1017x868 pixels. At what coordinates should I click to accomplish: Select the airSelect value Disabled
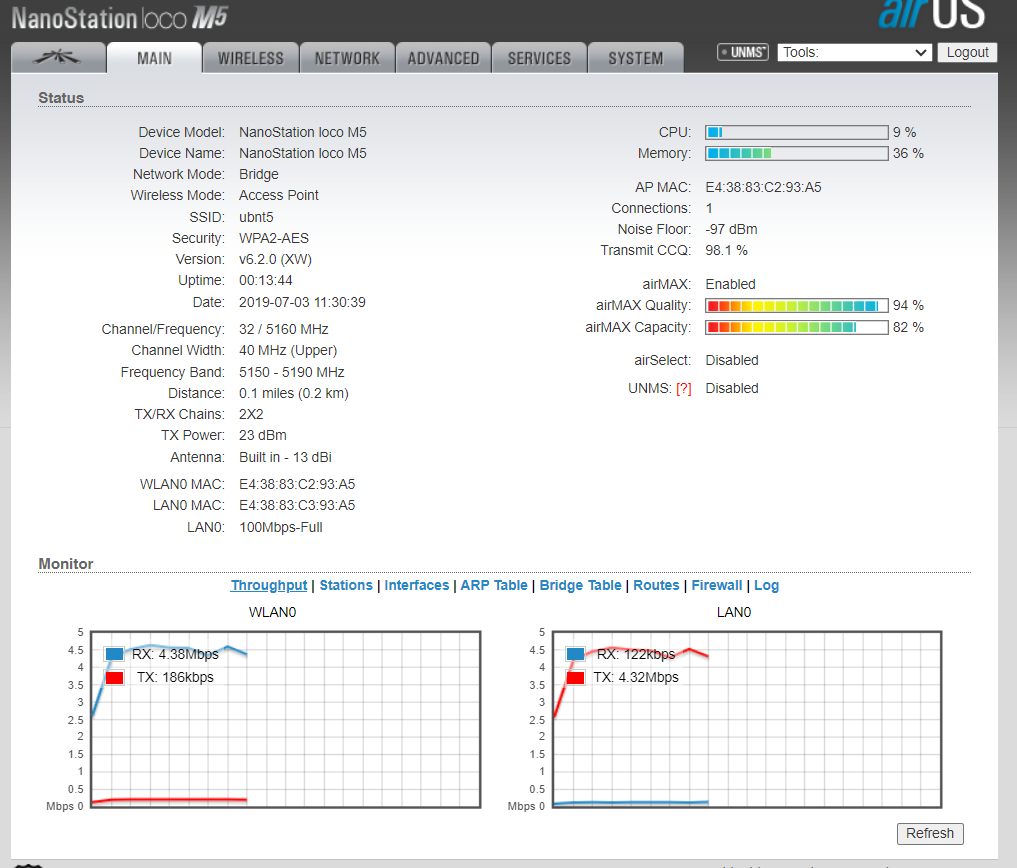[732, 360]
